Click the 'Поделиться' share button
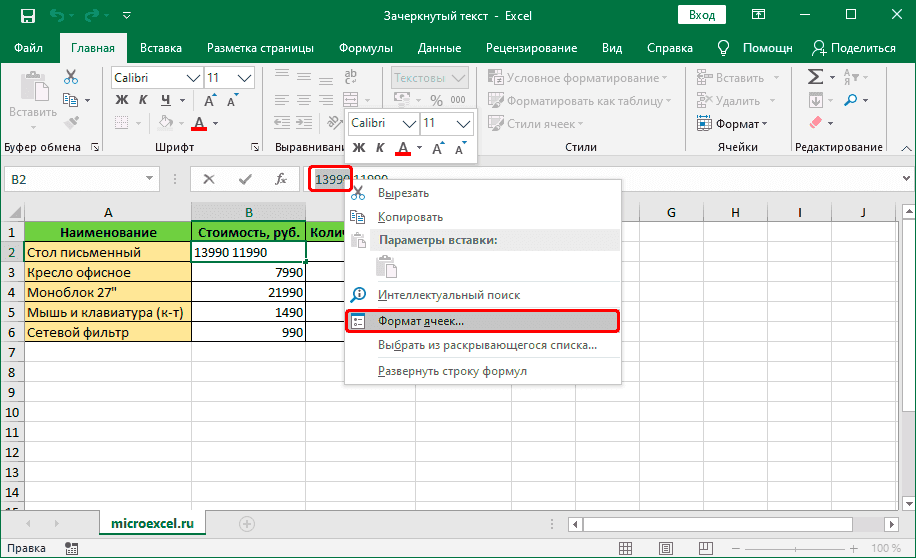This screenshot has height=558, width=916. pyautogui.click(x=853, y=47)
